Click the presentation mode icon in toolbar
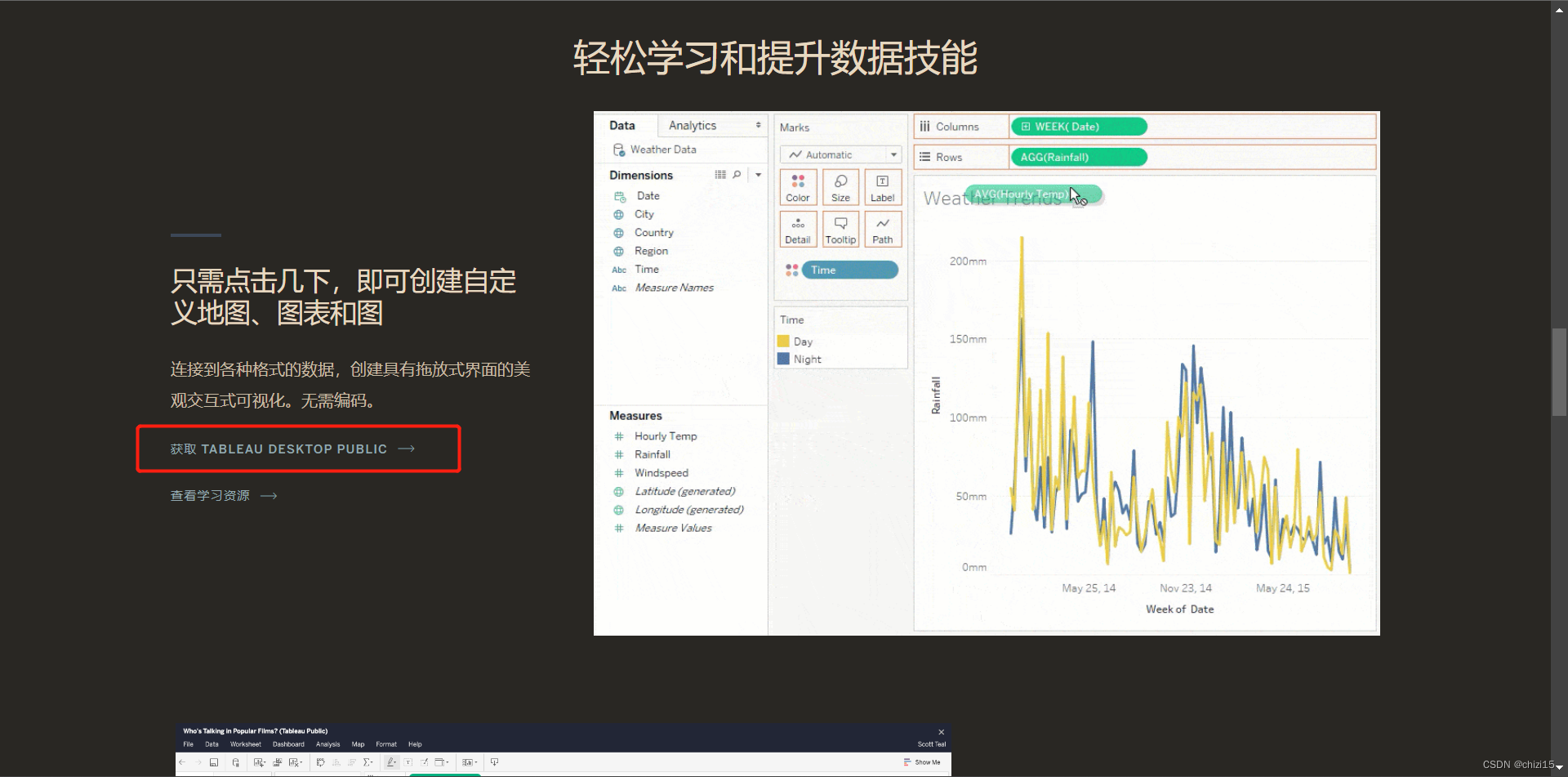This screenshot has height=777, width=1568. pos(494,762)
